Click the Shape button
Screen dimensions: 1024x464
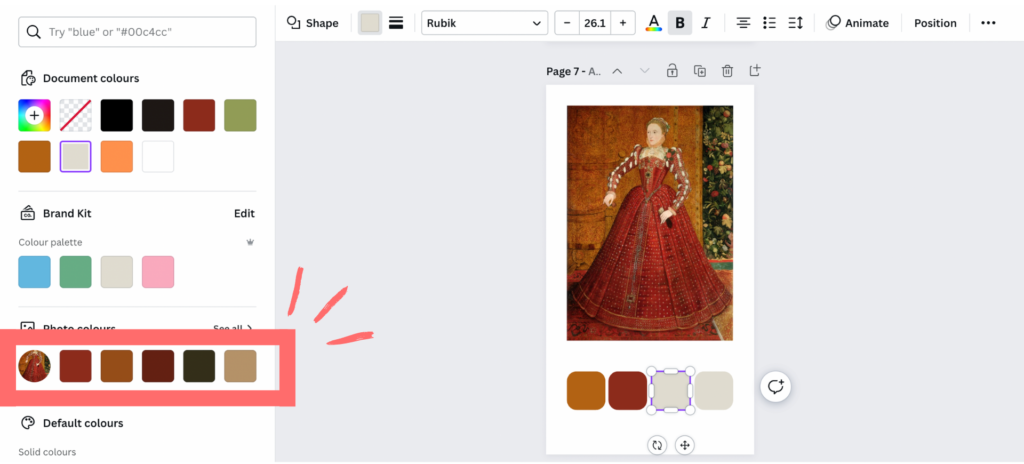tap(312, 23)
